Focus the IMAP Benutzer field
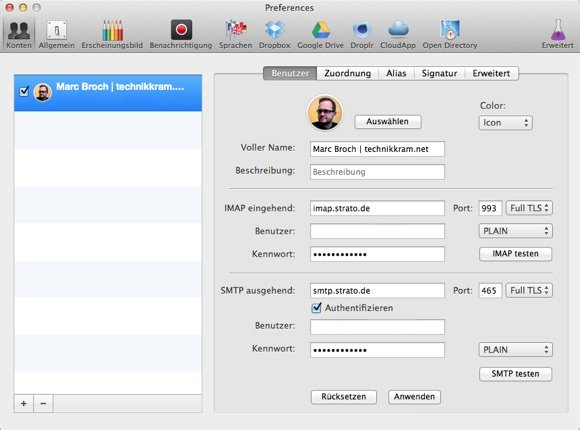Image resolution: width=580 pixels, height=430 pixels. [377, 231]
